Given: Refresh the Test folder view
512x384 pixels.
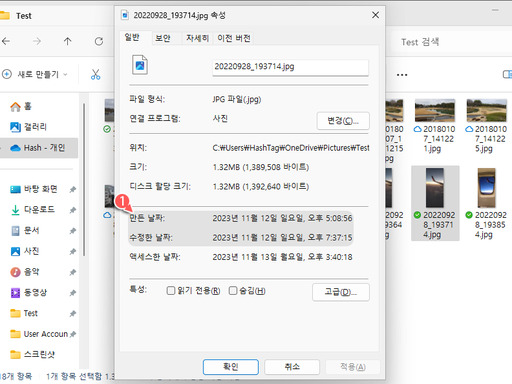Looking at the screenshot, I should (x=99, y=41).
